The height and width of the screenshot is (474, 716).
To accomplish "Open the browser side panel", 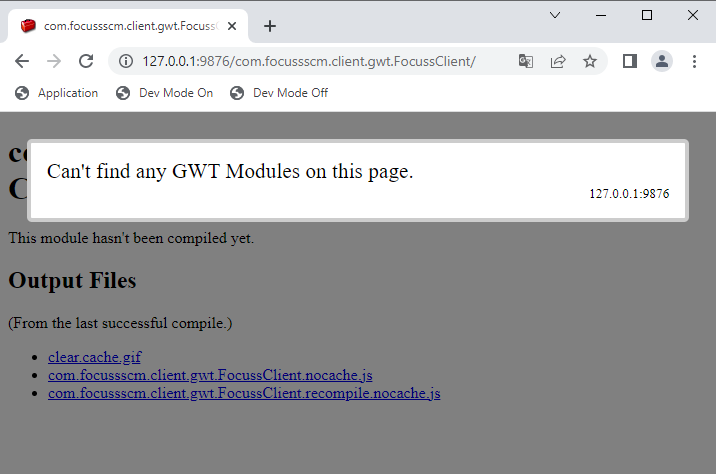I will point(630,61).
